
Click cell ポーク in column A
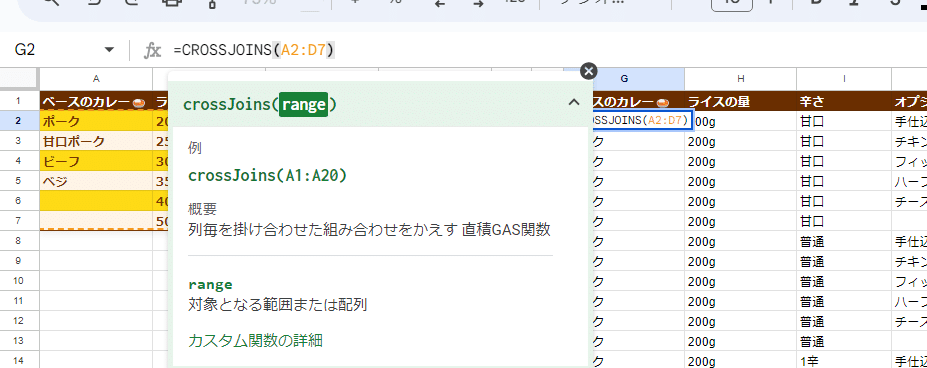coord(96,121)
